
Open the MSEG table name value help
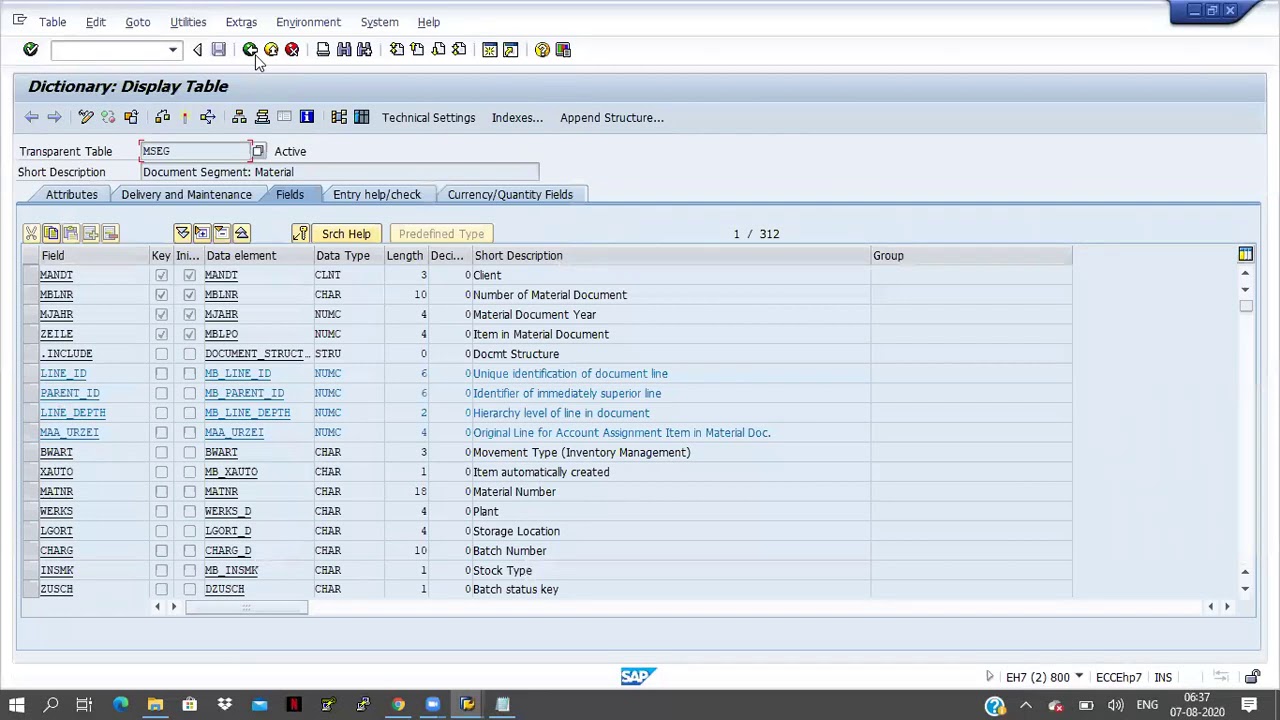pos(258,151)
